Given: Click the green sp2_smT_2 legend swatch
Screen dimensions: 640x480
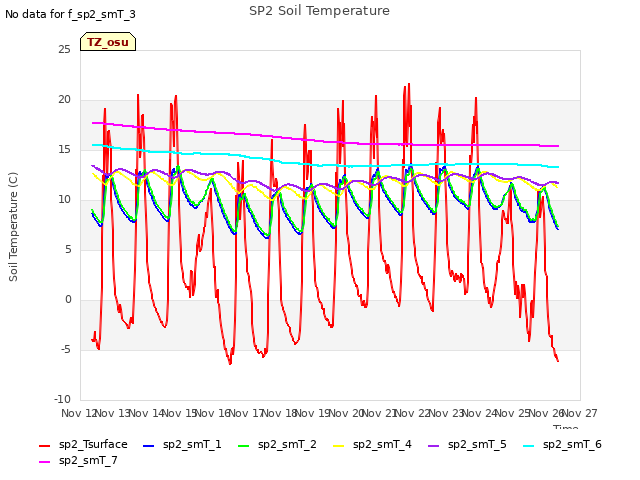Looking at the screenshot, I should (x=243, y=446).
